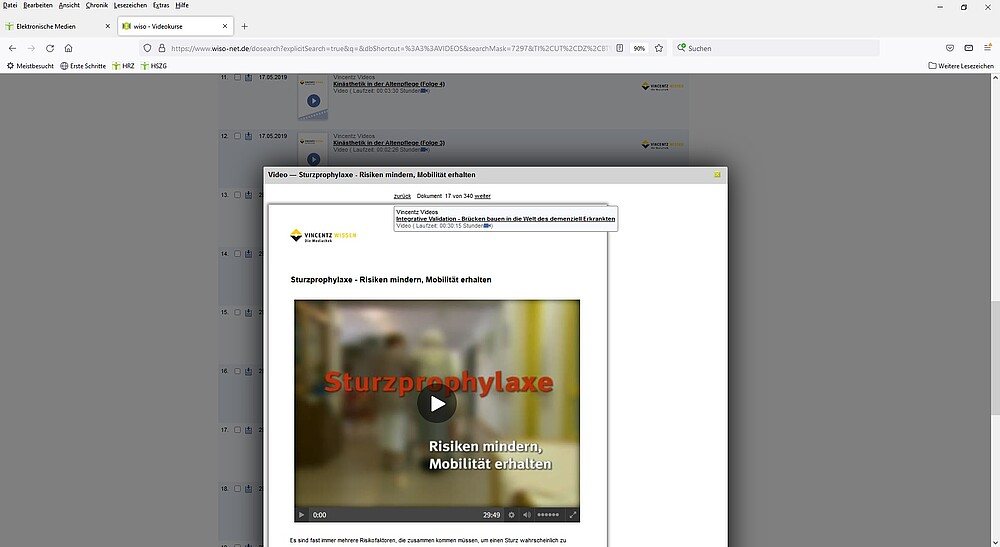Mute the video with the speaker icon
The width and height of the screenshot is (1000, 547).
[x=527, y=515]
